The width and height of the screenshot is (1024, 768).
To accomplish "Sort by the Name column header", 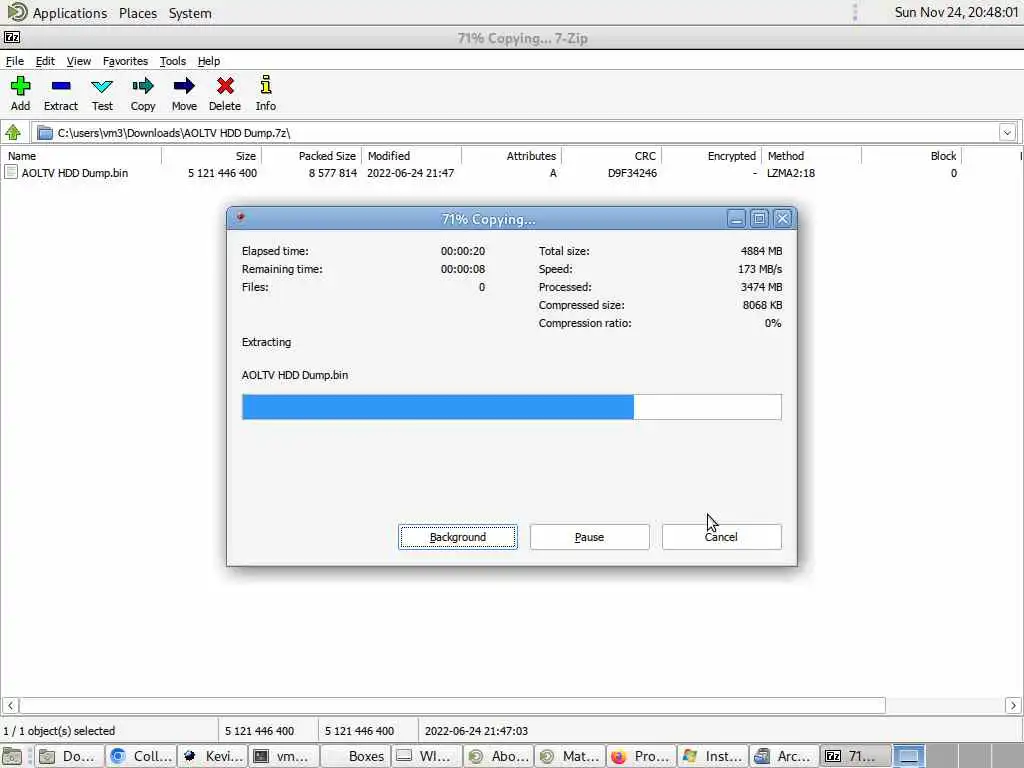I will [81, 155].
